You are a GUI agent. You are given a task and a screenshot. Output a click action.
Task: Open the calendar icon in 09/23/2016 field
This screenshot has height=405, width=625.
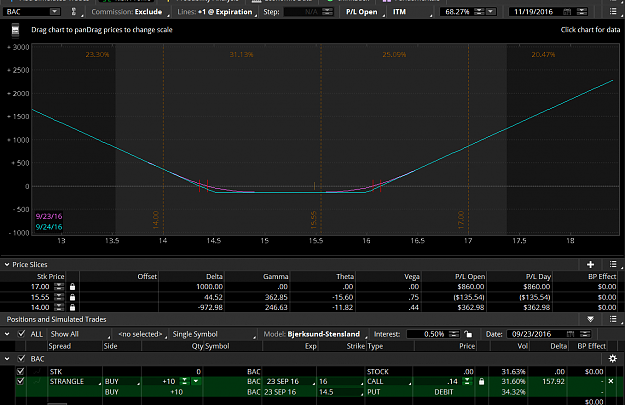(x=570, y=334)
